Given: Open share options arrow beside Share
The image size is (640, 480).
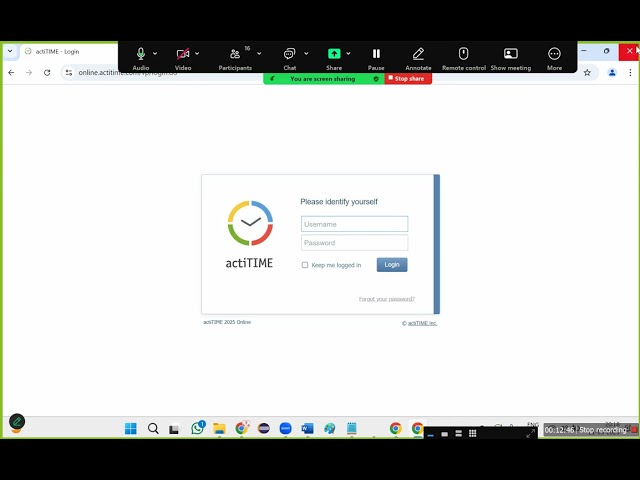Looking at the screenshot, I should click(348, 53).
